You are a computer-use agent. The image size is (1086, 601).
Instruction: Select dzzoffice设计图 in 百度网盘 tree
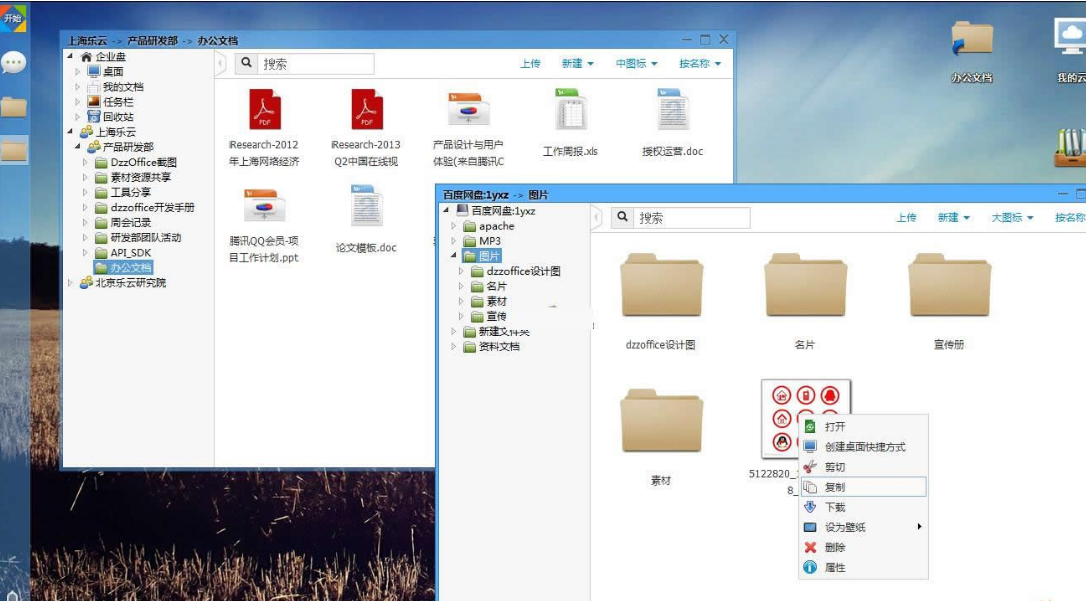point(516,271)
